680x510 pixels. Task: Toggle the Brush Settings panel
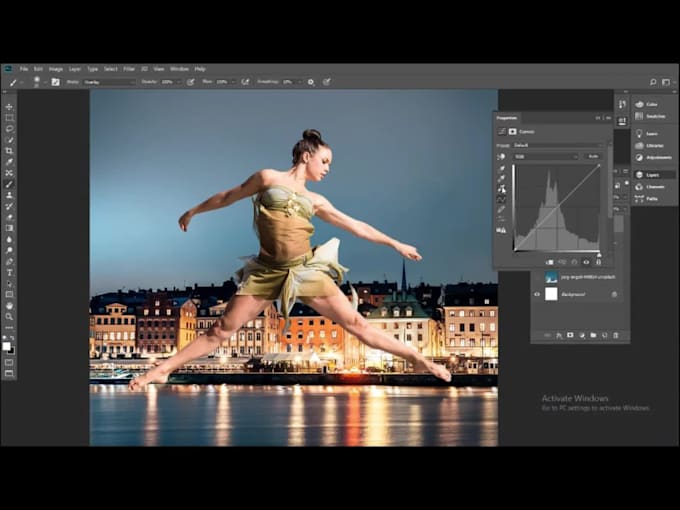[56, 82]
